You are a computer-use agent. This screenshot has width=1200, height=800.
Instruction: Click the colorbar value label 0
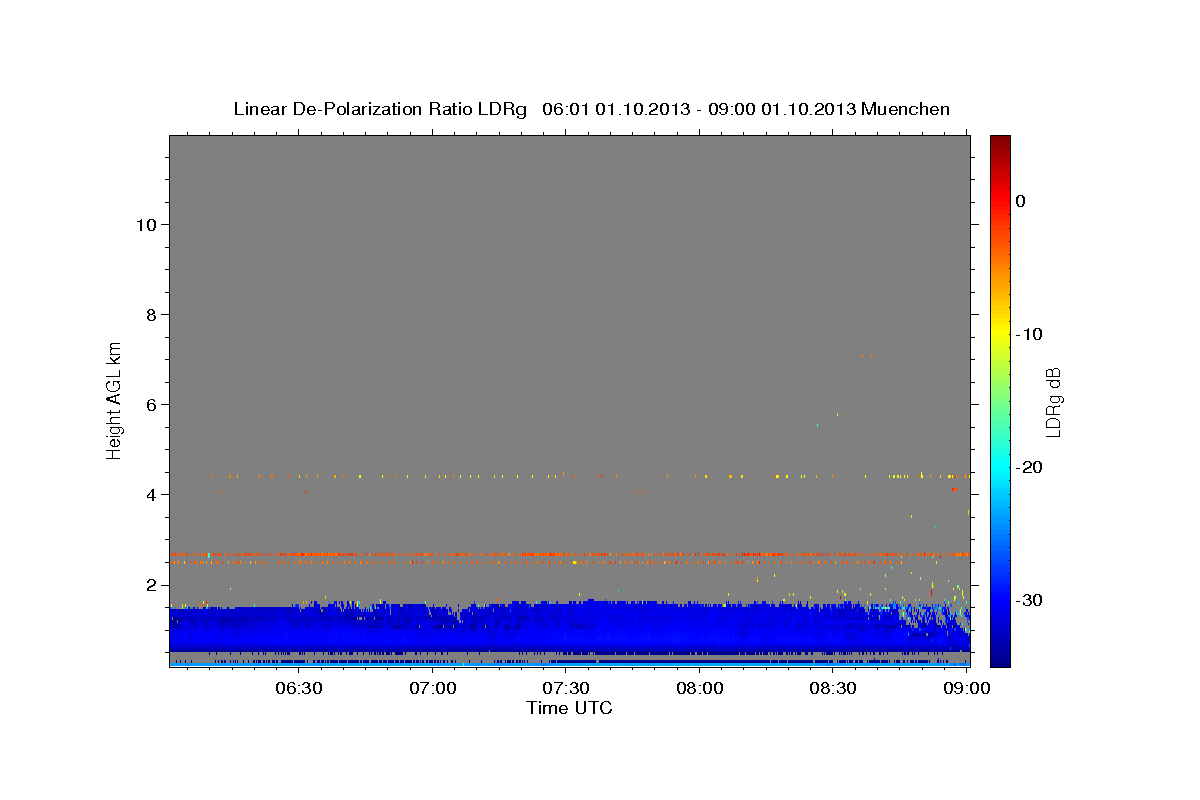point(1021,201)
